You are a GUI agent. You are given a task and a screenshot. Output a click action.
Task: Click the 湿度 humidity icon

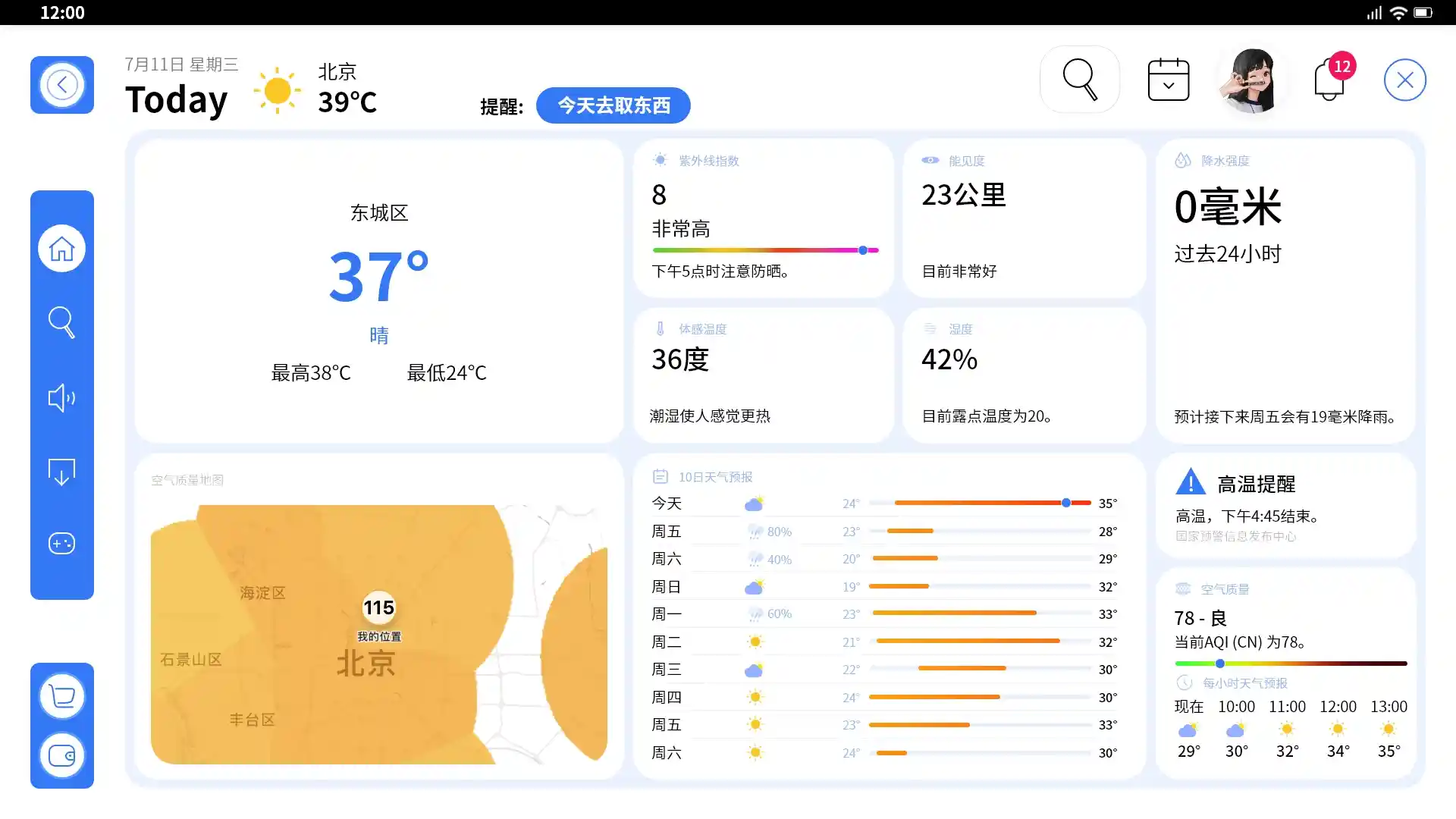point(930,328)
